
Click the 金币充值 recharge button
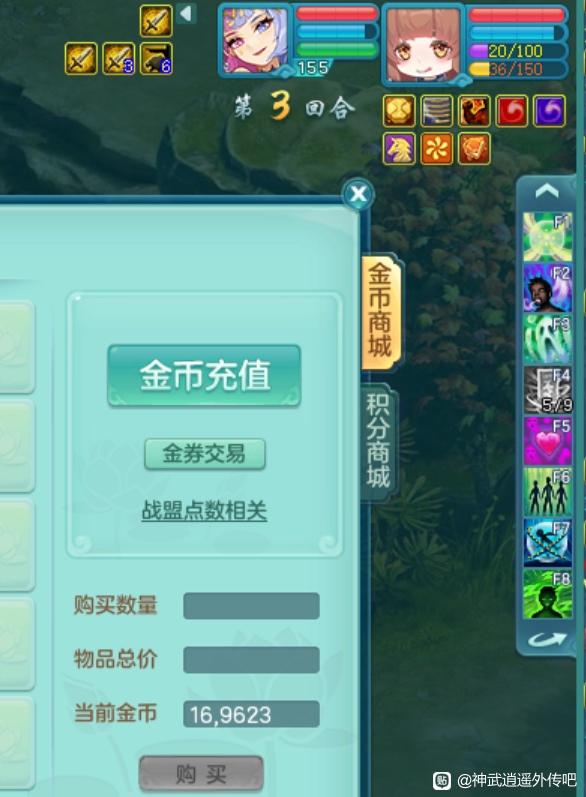click(204, 376)
